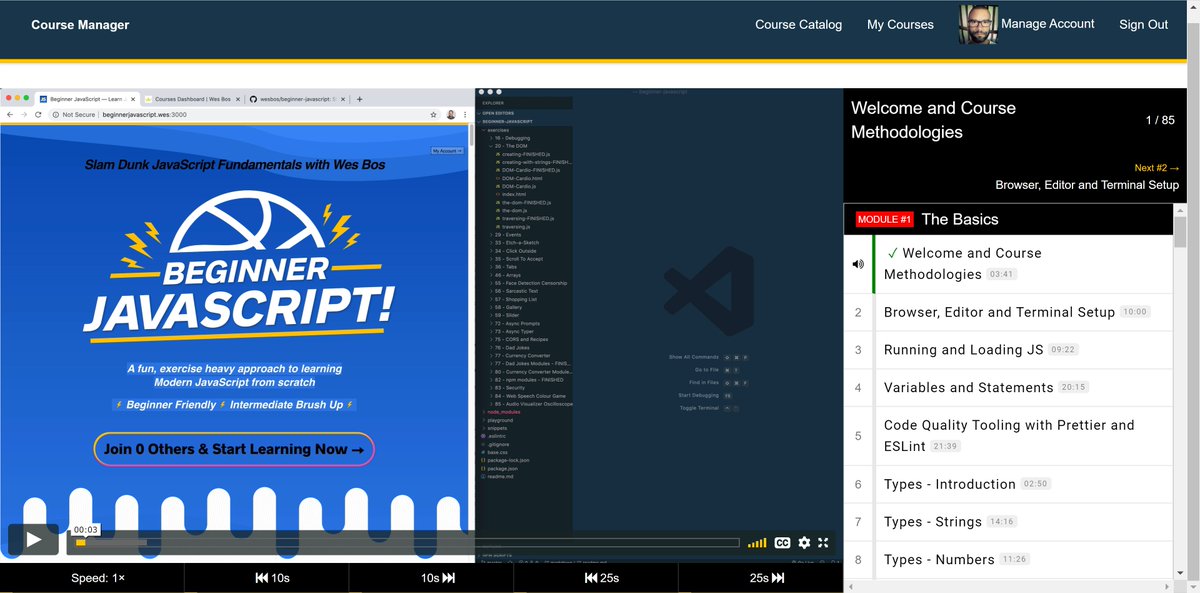
Task: Adjust the video volume bars
Action: [x=757, y=543]
